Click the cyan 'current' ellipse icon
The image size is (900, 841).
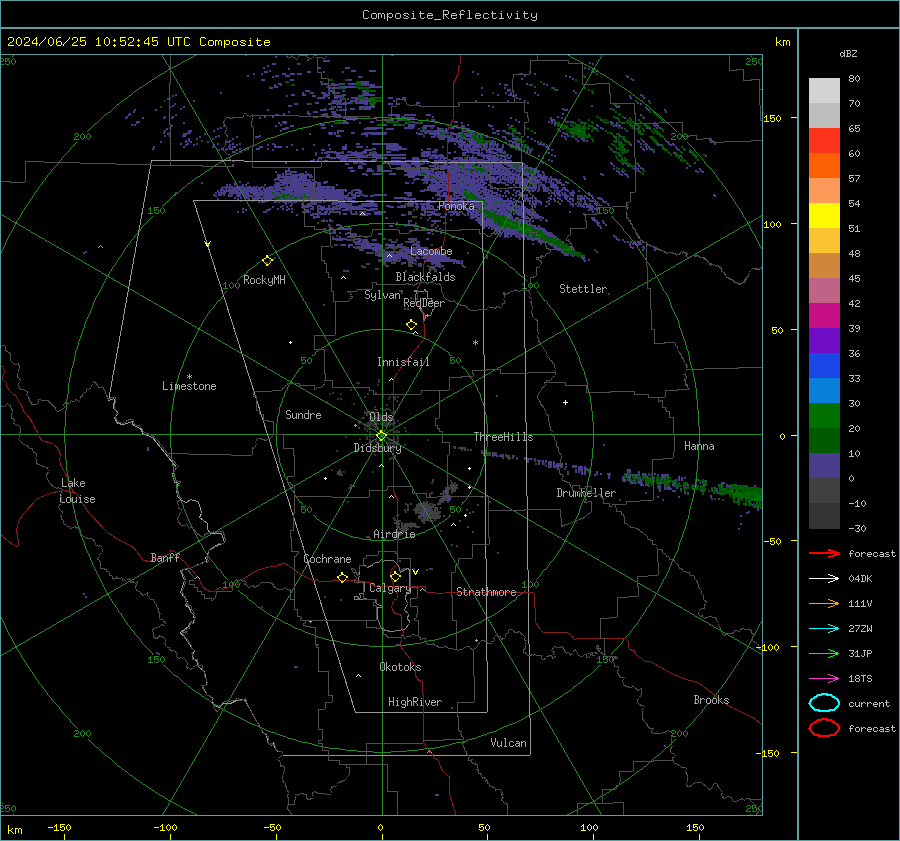click(824, 703)
